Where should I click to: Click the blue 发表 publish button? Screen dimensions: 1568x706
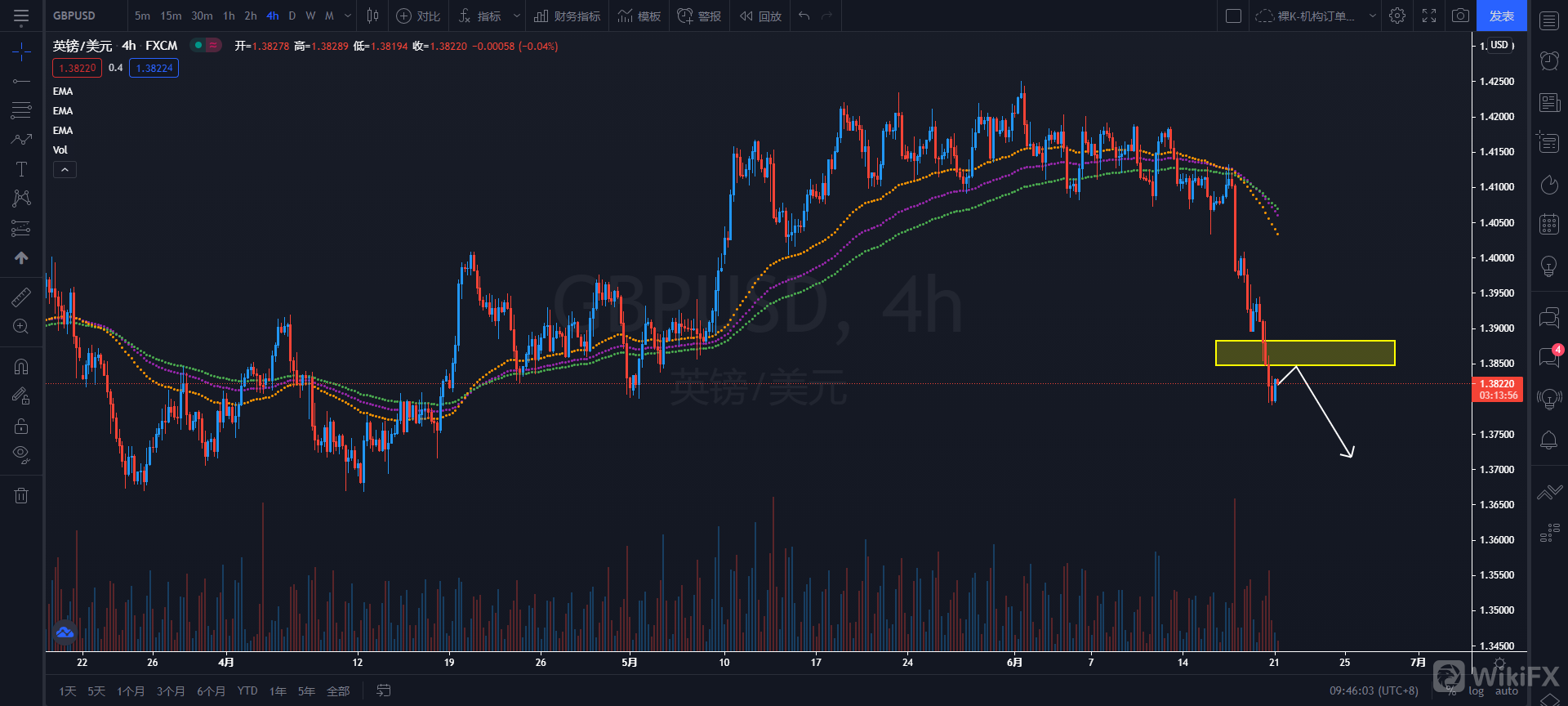(1501, 16)
